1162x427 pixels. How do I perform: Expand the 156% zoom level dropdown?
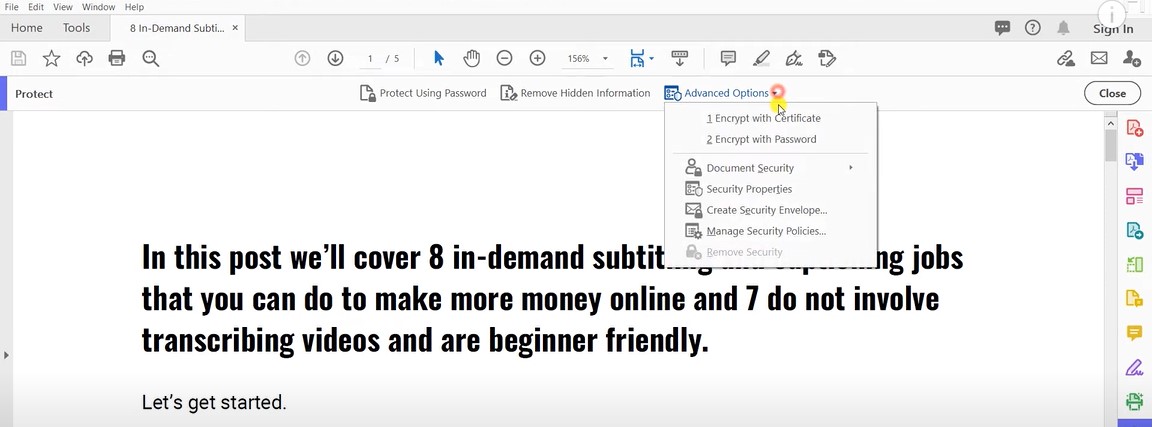click(x=605, y=59)
